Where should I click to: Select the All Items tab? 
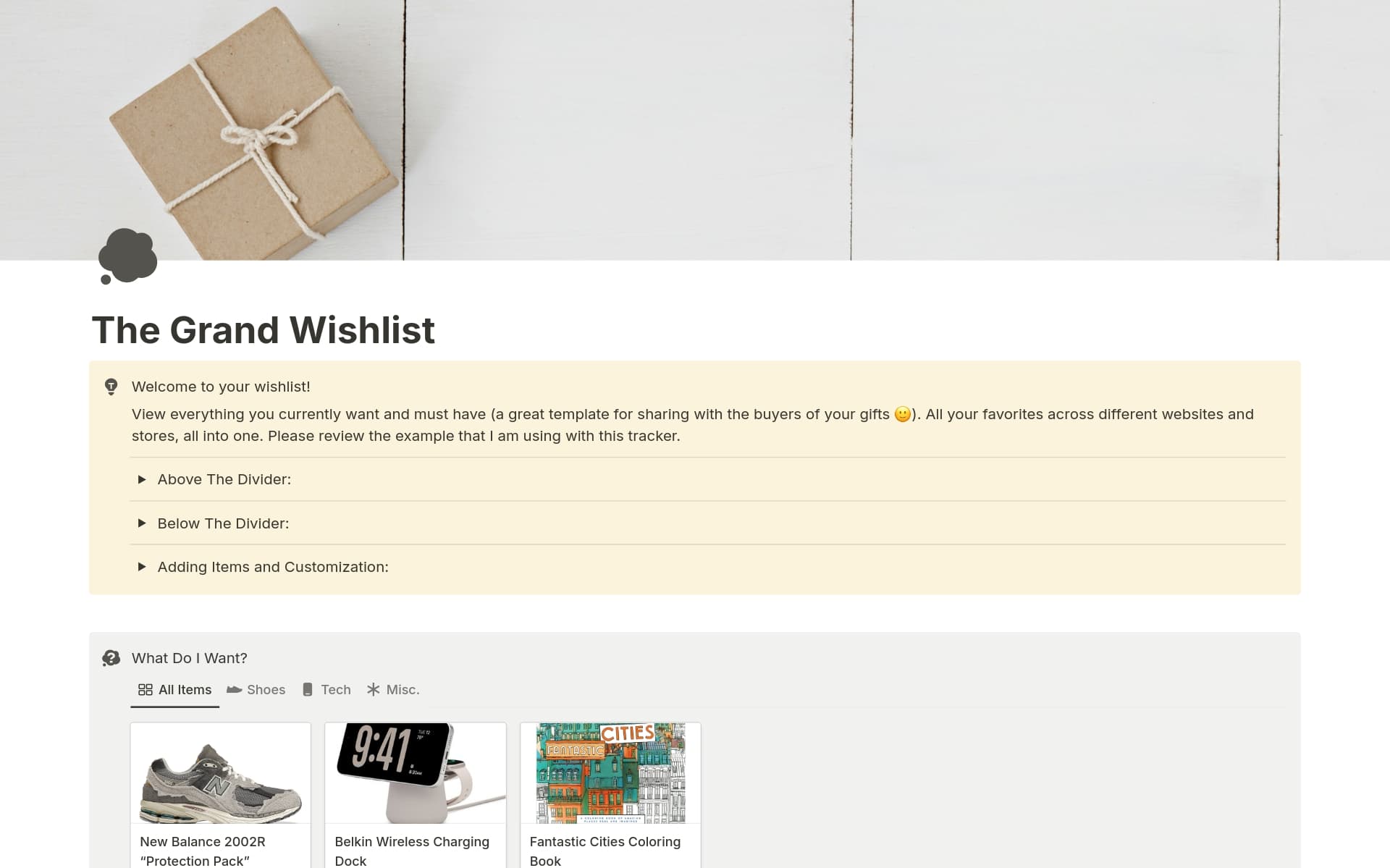175,690
